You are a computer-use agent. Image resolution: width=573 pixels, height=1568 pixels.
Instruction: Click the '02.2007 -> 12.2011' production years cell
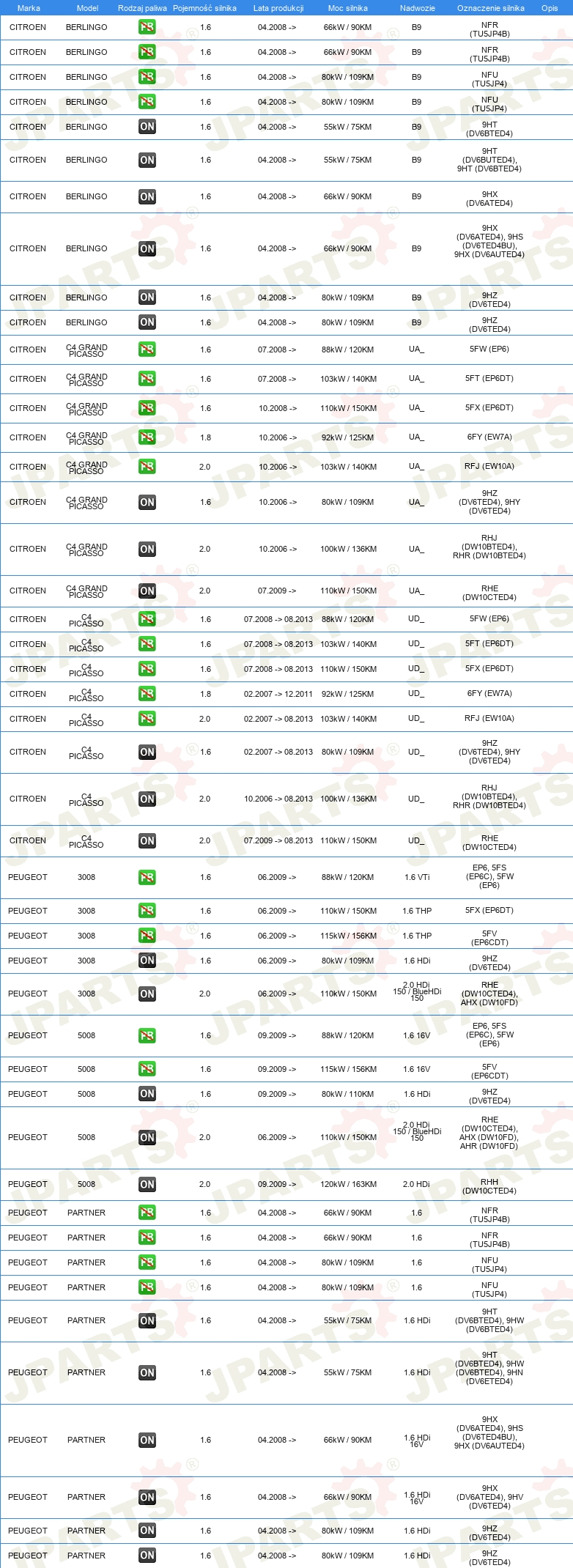tap(278, 694)
